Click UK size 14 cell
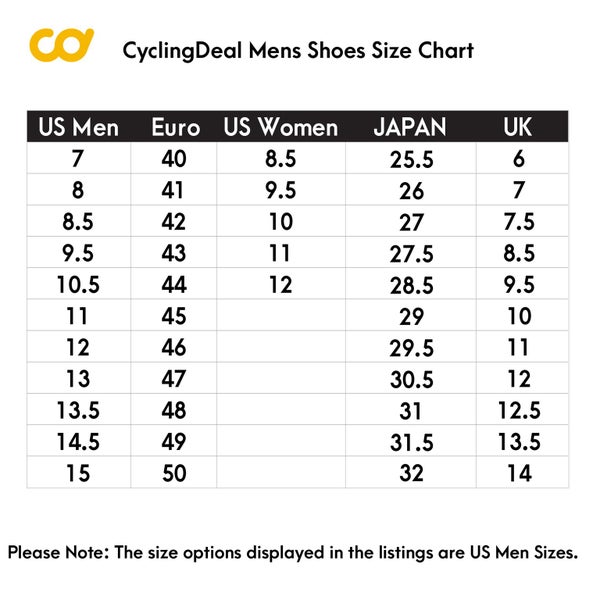The image size is (600, 600). point(519,474)
